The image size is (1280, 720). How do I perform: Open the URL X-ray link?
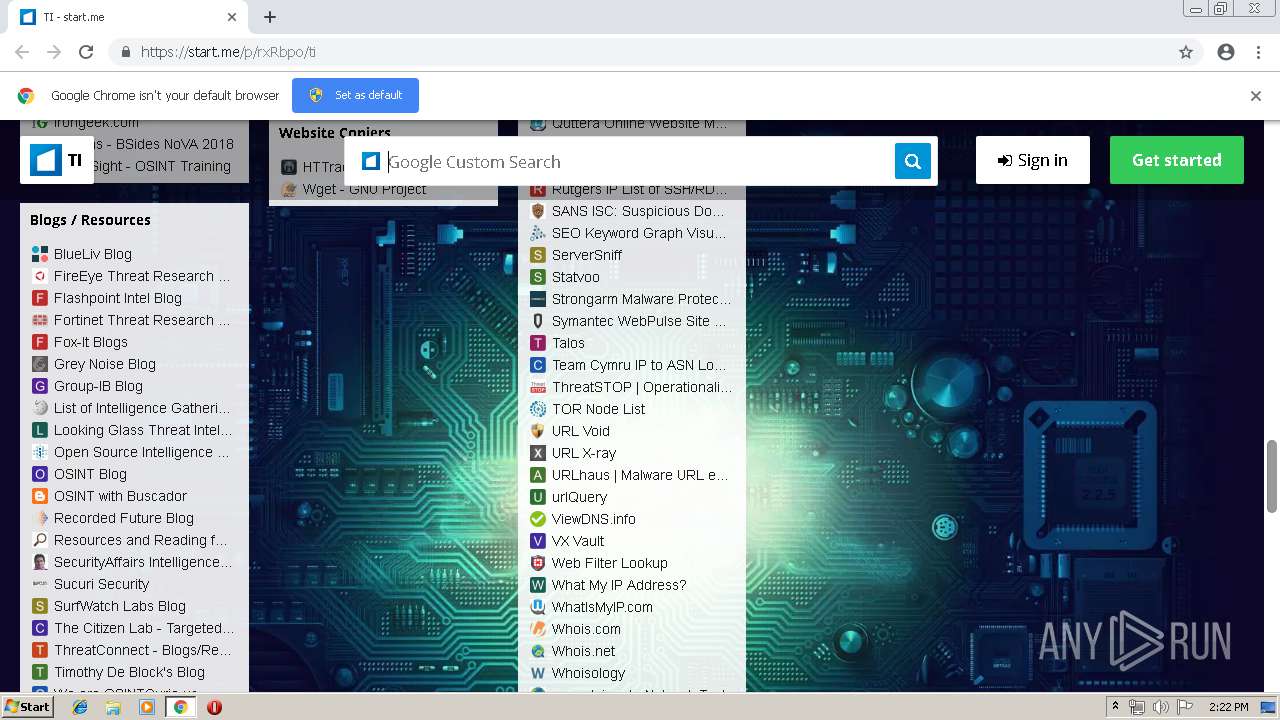(584, 453)
